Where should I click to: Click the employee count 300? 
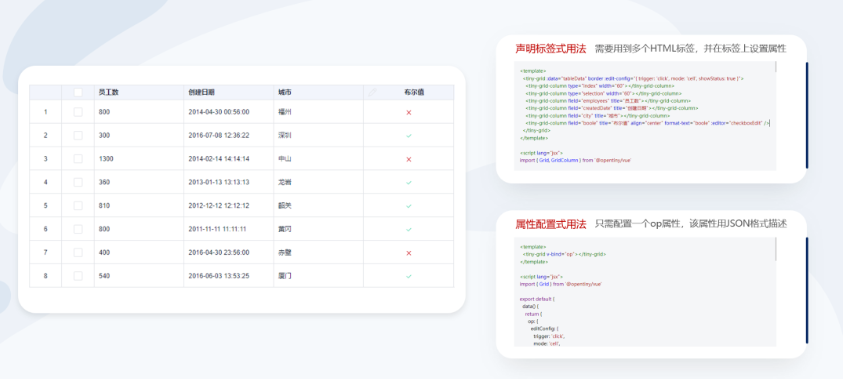(x=104, y=135)
